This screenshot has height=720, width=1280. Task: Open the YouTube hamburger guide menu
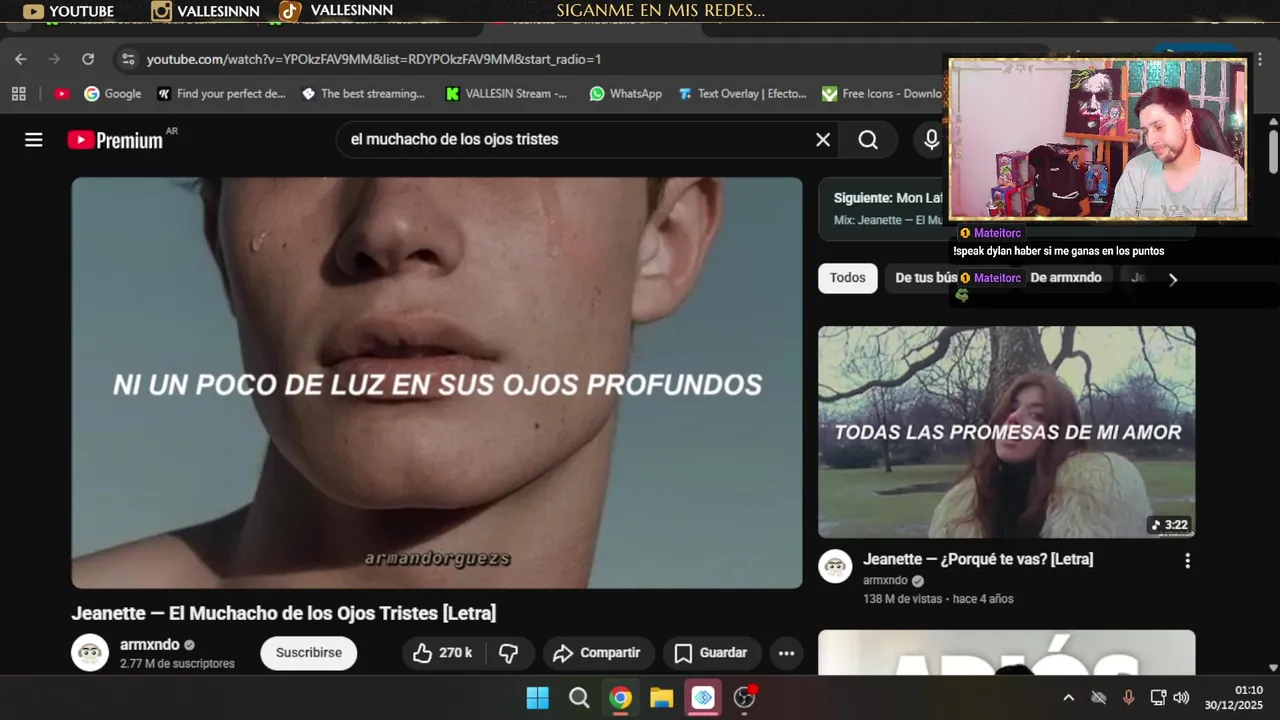click(34, 140)
